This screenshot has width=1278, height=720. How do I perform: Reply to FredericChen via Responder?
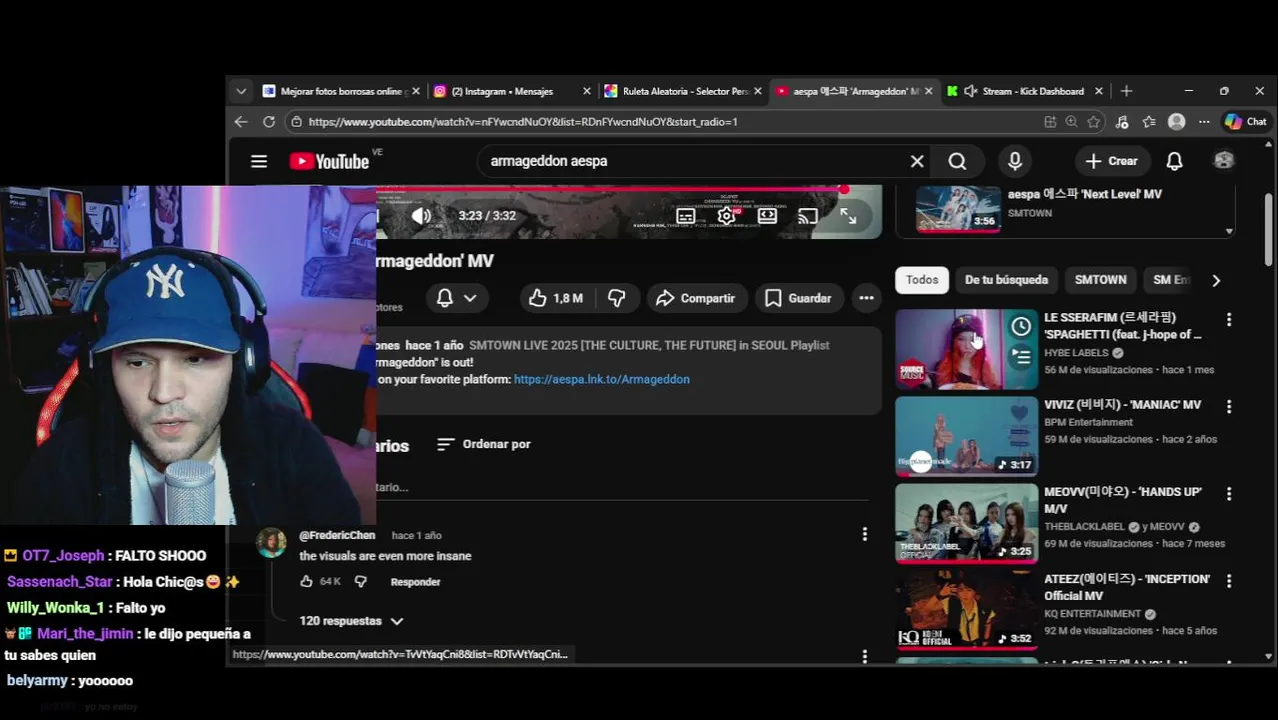[x=415, y=582]
